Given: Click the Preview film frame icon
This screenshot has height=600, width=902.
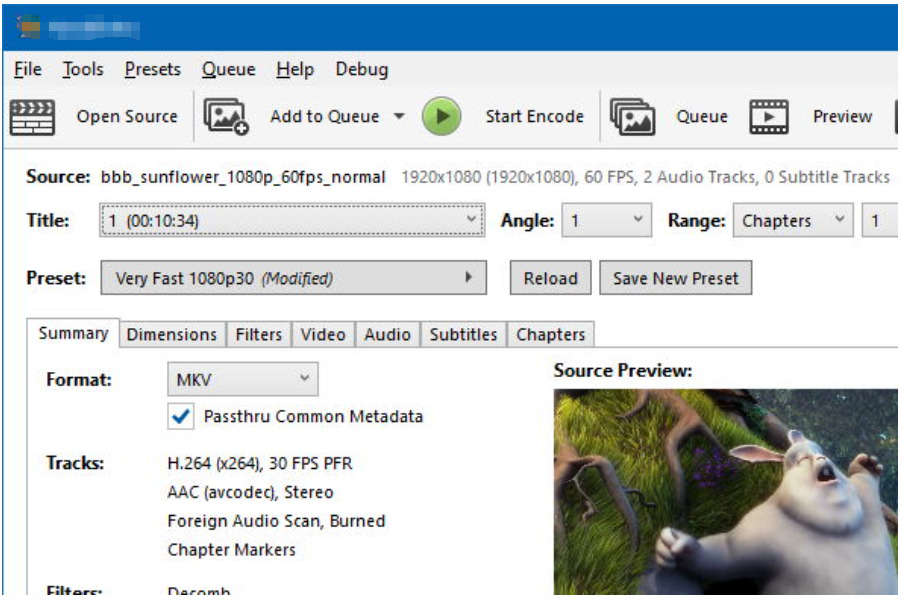Looking at the screenshot, I should (769, 117).
